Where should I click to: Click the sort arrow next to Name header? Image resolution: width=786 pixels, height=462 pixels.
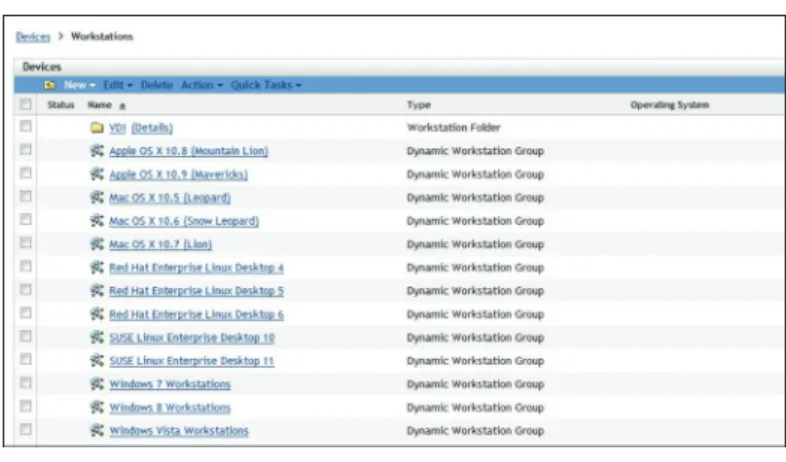pyautogui.click(x=122, y=106)
